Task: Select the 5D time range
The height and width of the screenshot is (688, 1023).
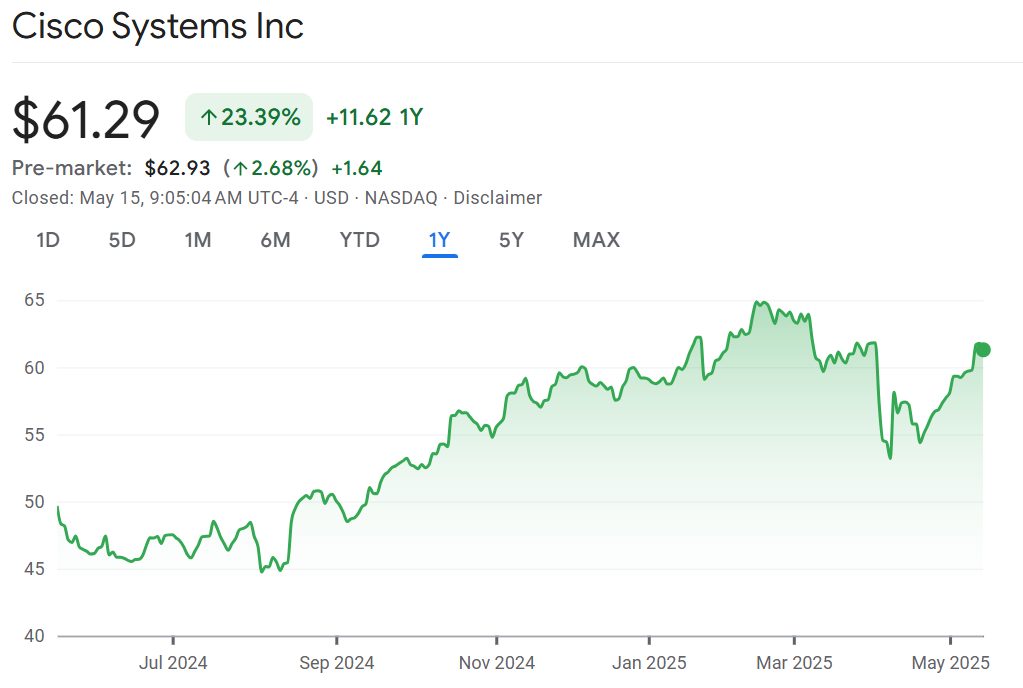Action: pyautogui.click(x=122, y=240)
